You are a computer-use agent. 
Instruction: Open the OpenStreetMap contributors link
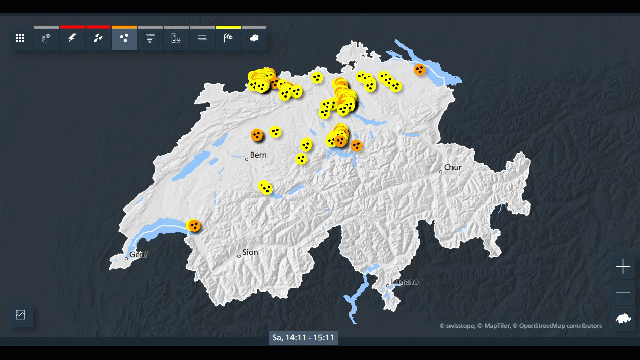pyautogui.click(x=560, y=326)
